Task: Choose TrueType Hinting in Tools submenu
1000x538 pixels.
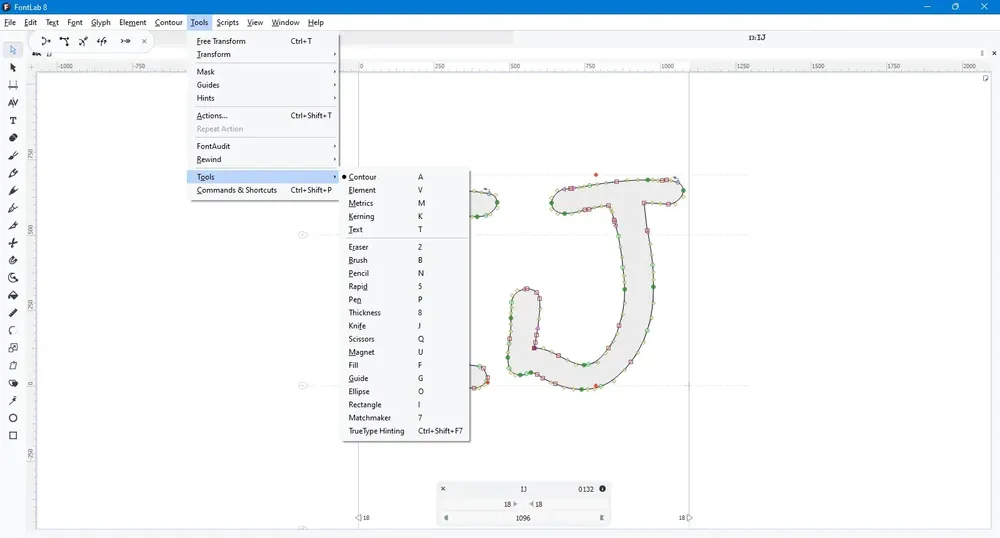Action: point(406,431)
